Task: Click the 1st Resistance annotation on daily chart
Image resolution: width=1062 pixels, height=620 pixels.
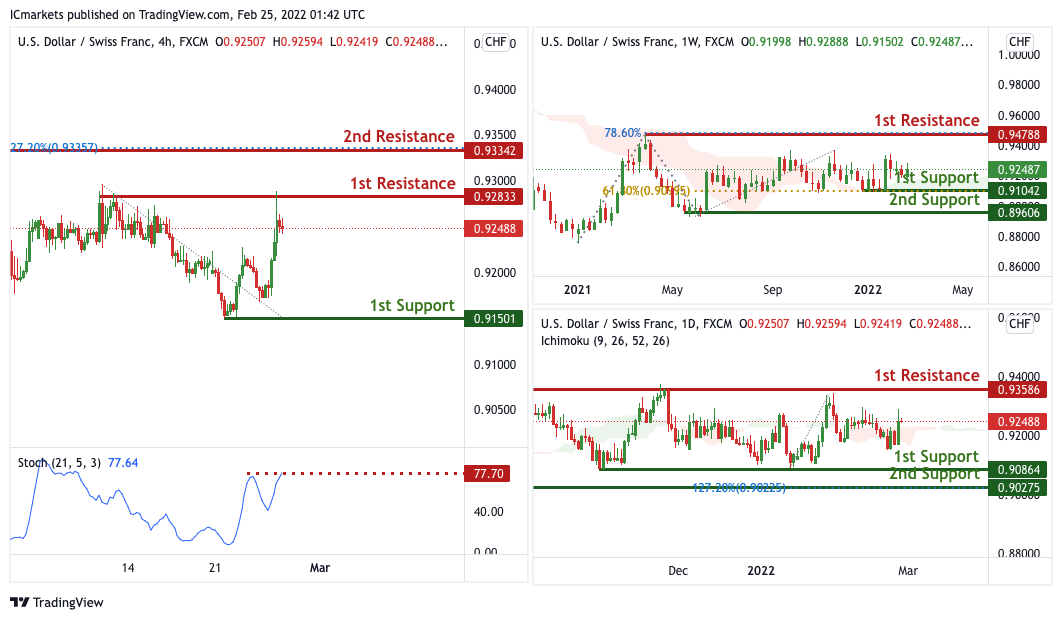Action: click(x=927, y=375)
